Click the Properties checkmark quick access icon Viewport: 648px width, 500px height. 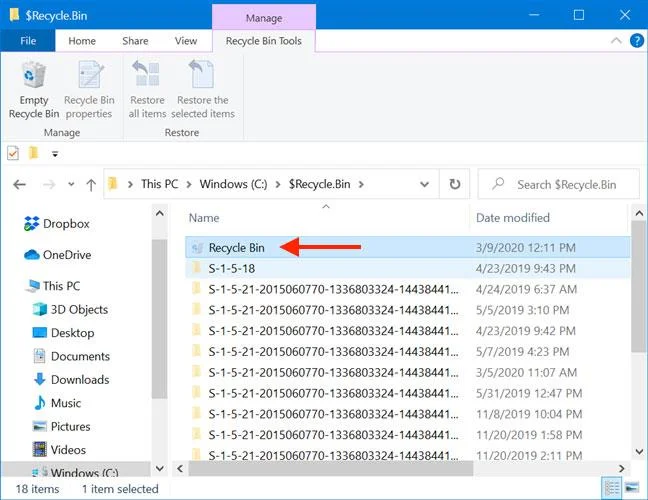click(x=13, y=153)
